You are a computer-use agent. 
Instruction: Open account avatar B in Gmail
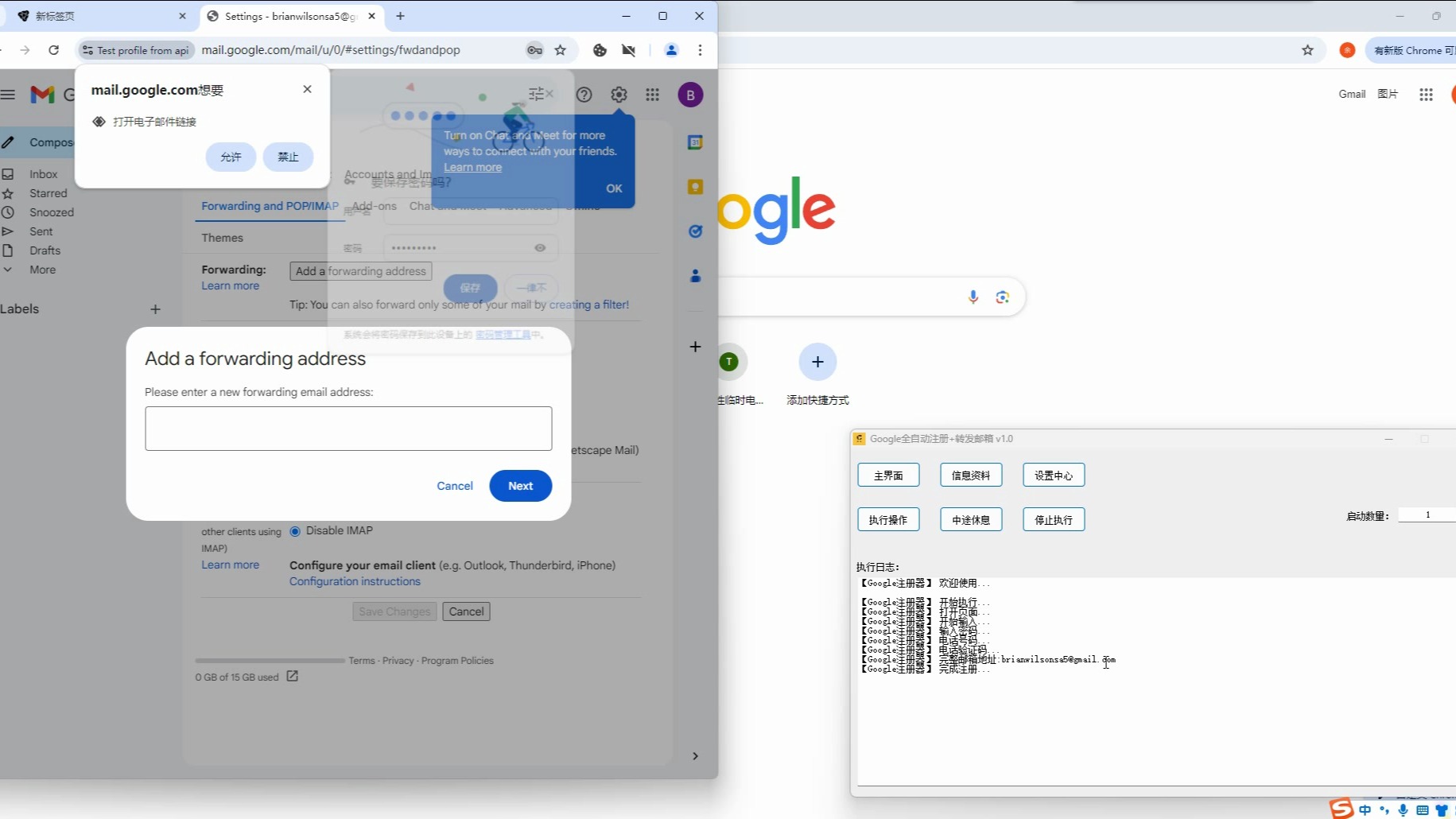tap(690, 95)
